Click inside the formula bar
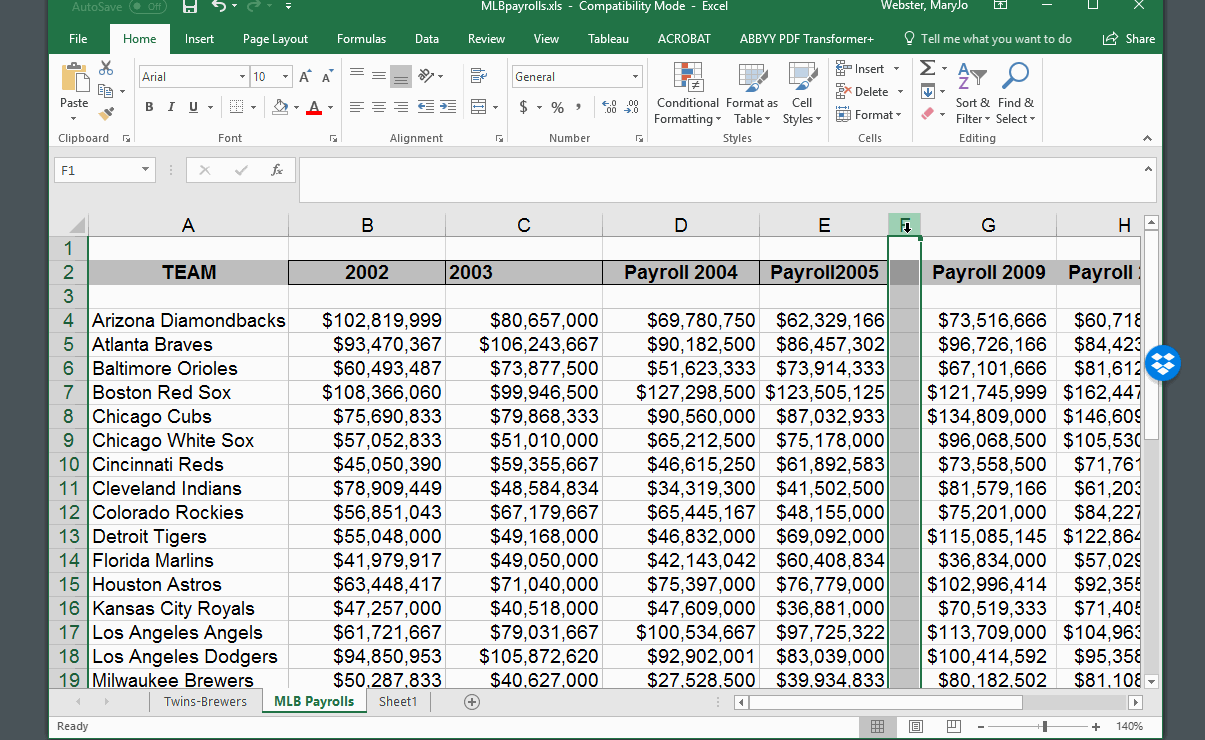1205x740 pixels. [x=727, y=180]
